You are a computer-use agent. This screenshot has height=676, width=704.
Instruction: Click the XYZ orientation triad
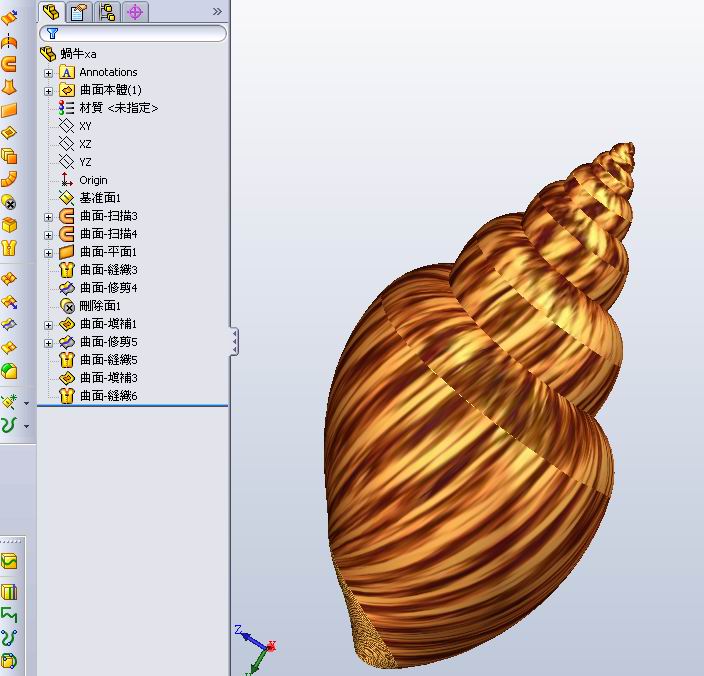pyautogui.click(x=256, y=650)
